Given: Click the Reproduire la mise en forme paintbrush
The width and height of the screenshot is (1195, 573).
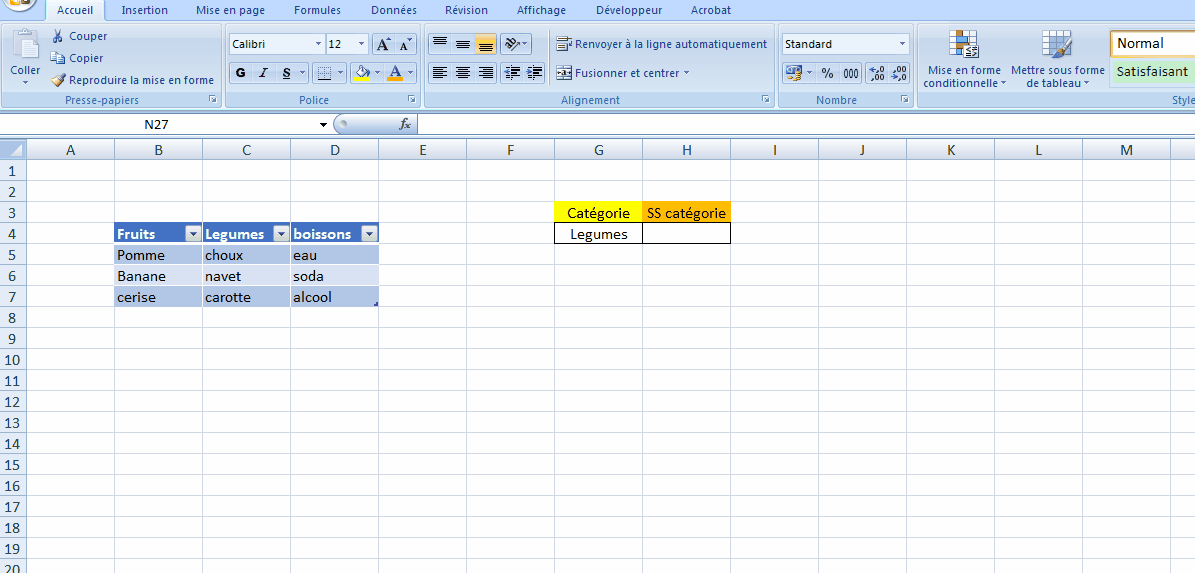Looking at the screenshot, I should [59, 80].
